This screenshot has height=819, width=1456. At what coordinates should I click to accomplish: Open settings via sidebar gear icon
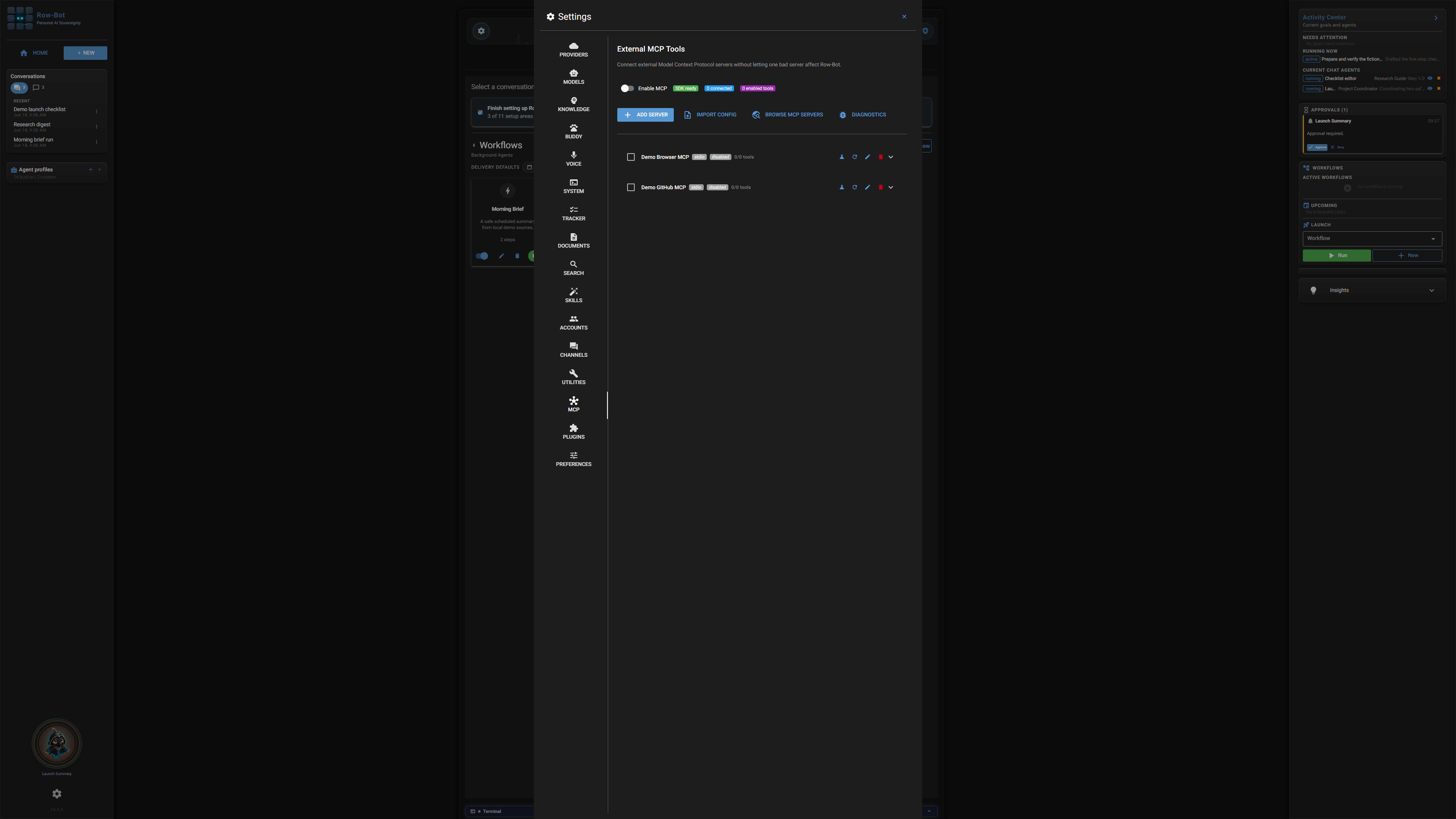point(56,794)
